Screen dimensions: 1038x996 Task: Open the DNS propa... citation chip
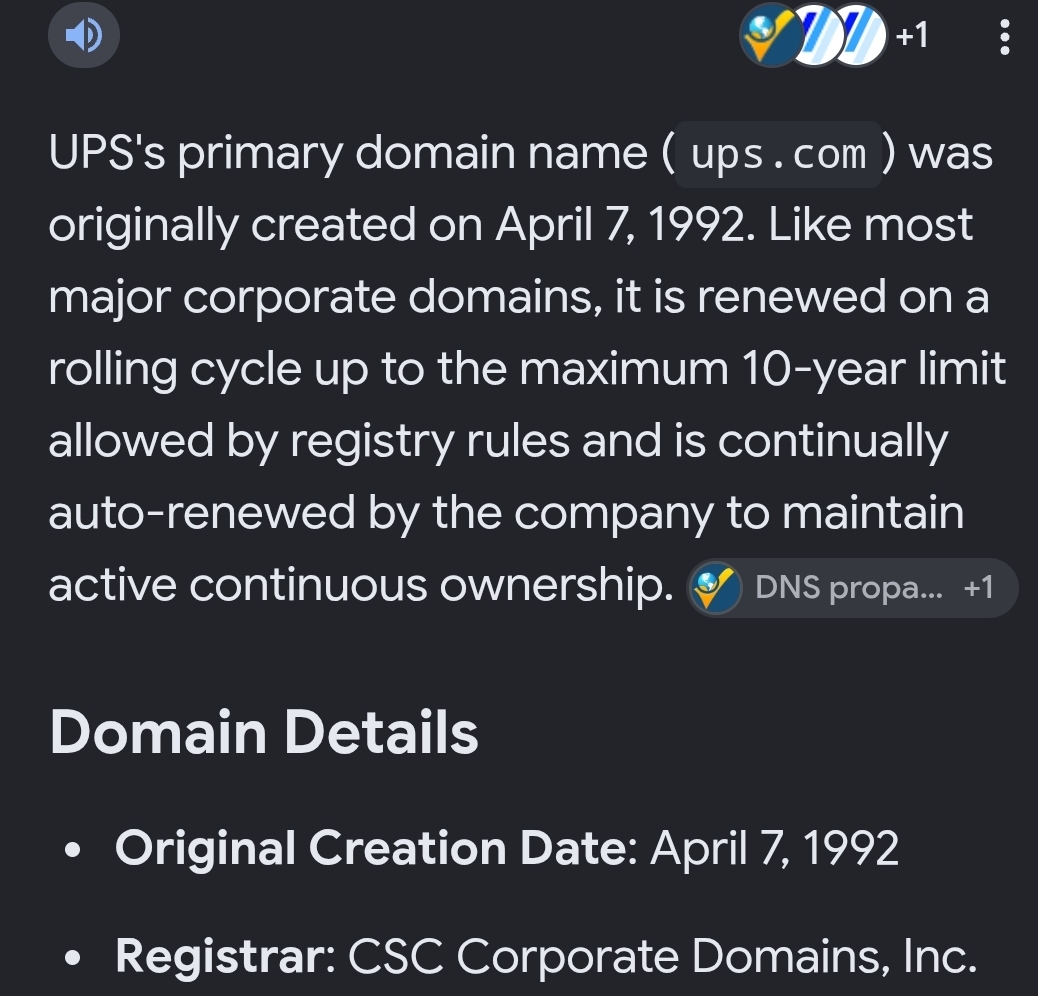click(x=852, y=588)
